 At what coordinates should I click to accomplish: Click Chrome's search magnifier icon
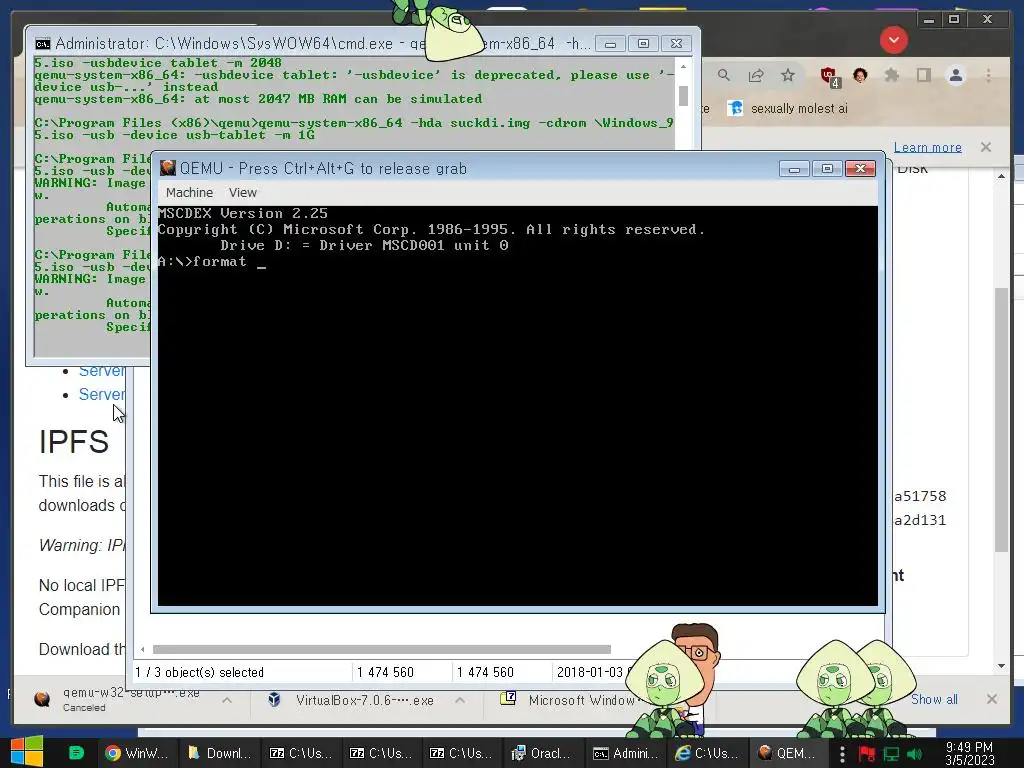click(x=724, y=75)
